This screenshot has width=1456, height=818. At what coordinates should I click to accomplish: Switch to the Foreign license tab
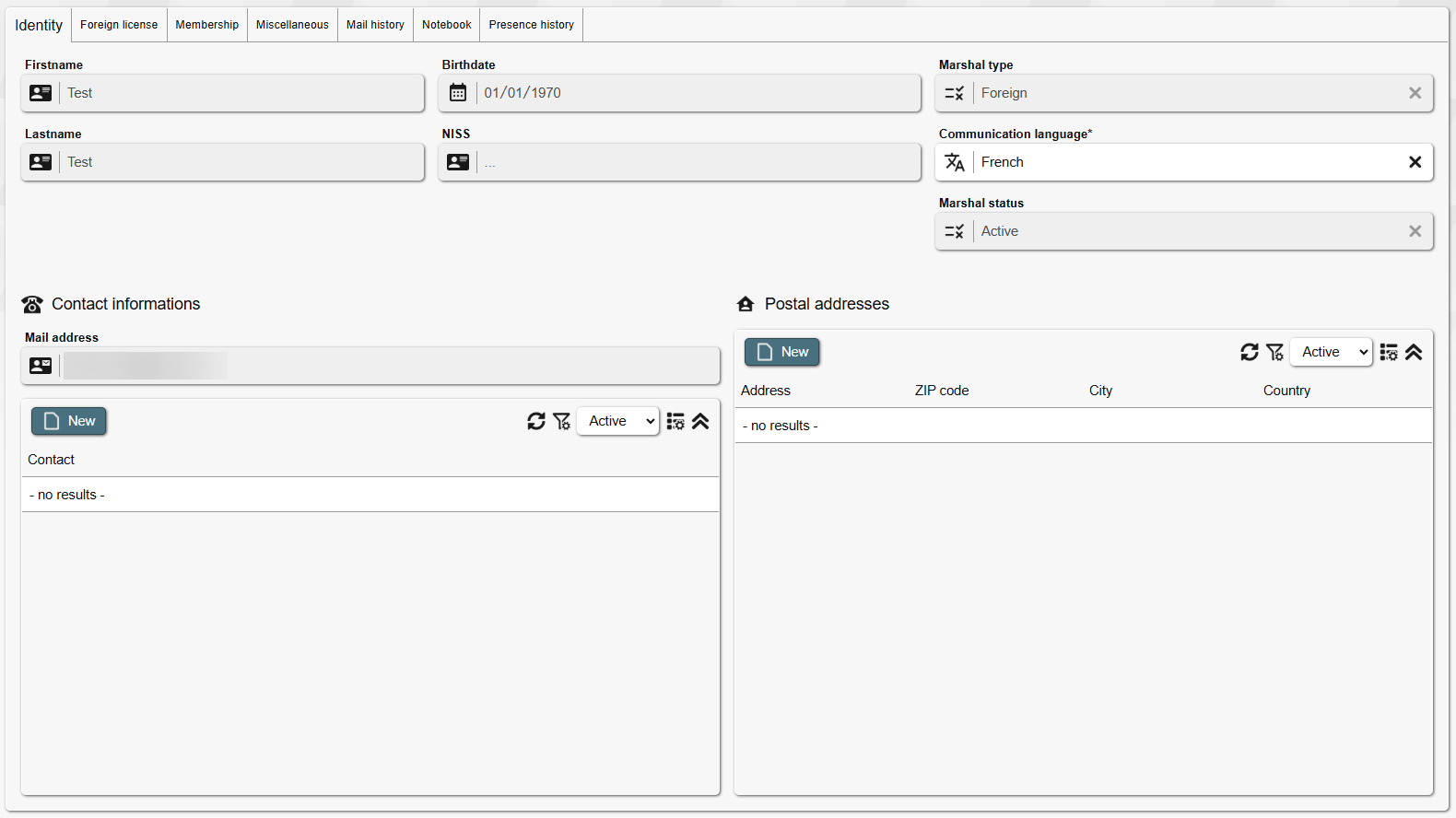tap(119, 25)
